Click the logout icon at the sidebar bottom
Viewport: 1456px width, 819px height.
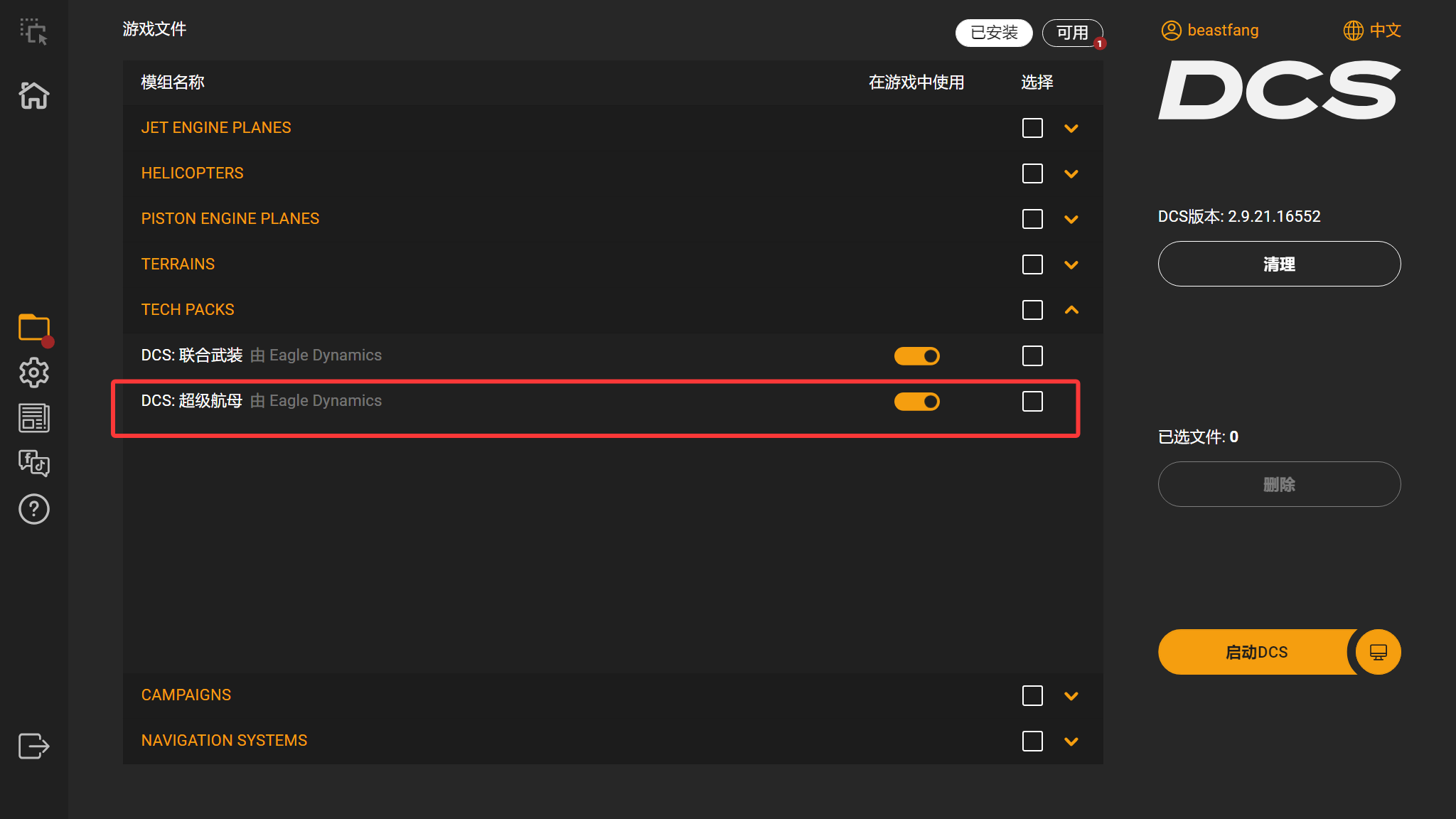(x=33, y=746)
